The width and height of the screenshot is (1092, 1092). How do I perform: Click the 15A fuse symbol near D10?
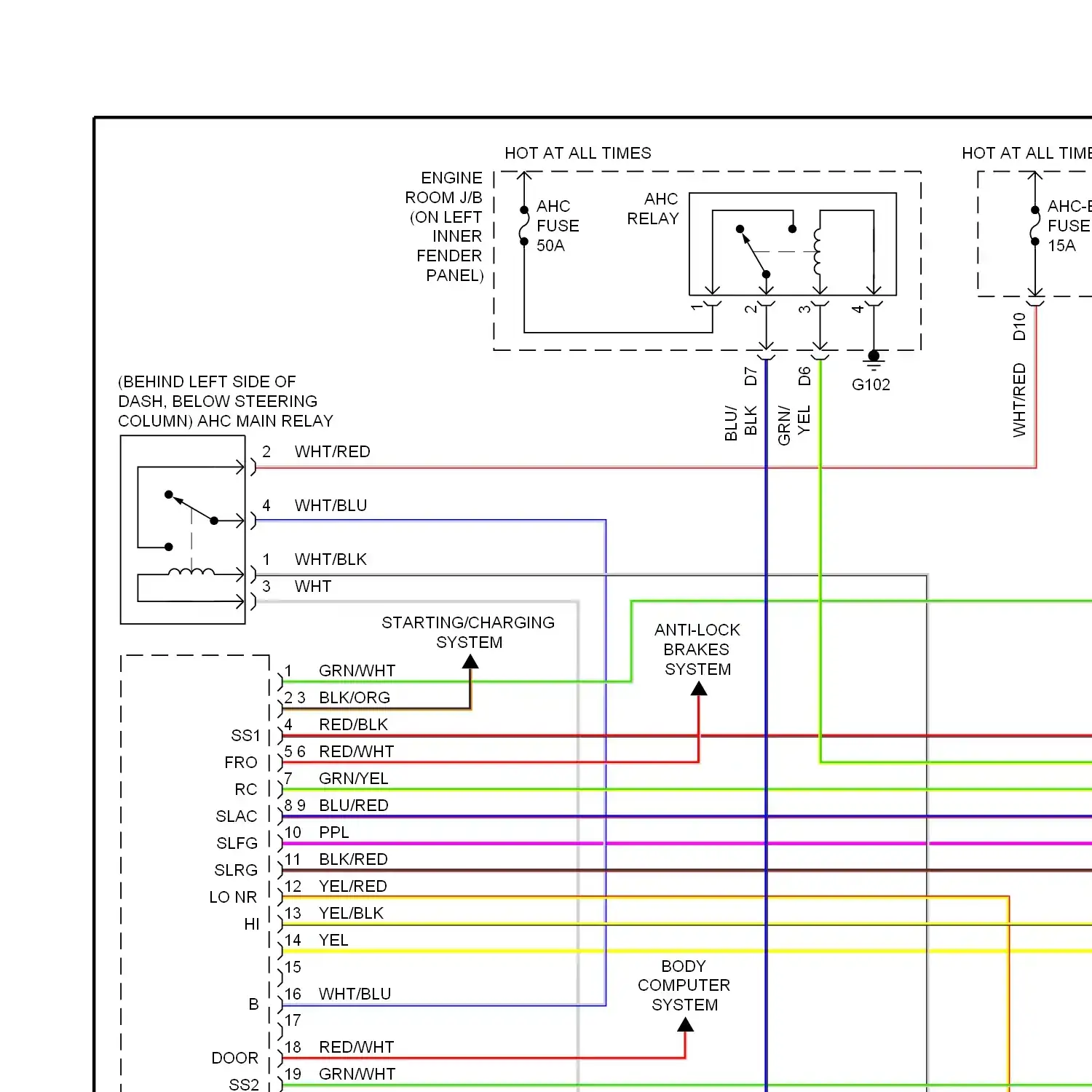[1034, 226]
